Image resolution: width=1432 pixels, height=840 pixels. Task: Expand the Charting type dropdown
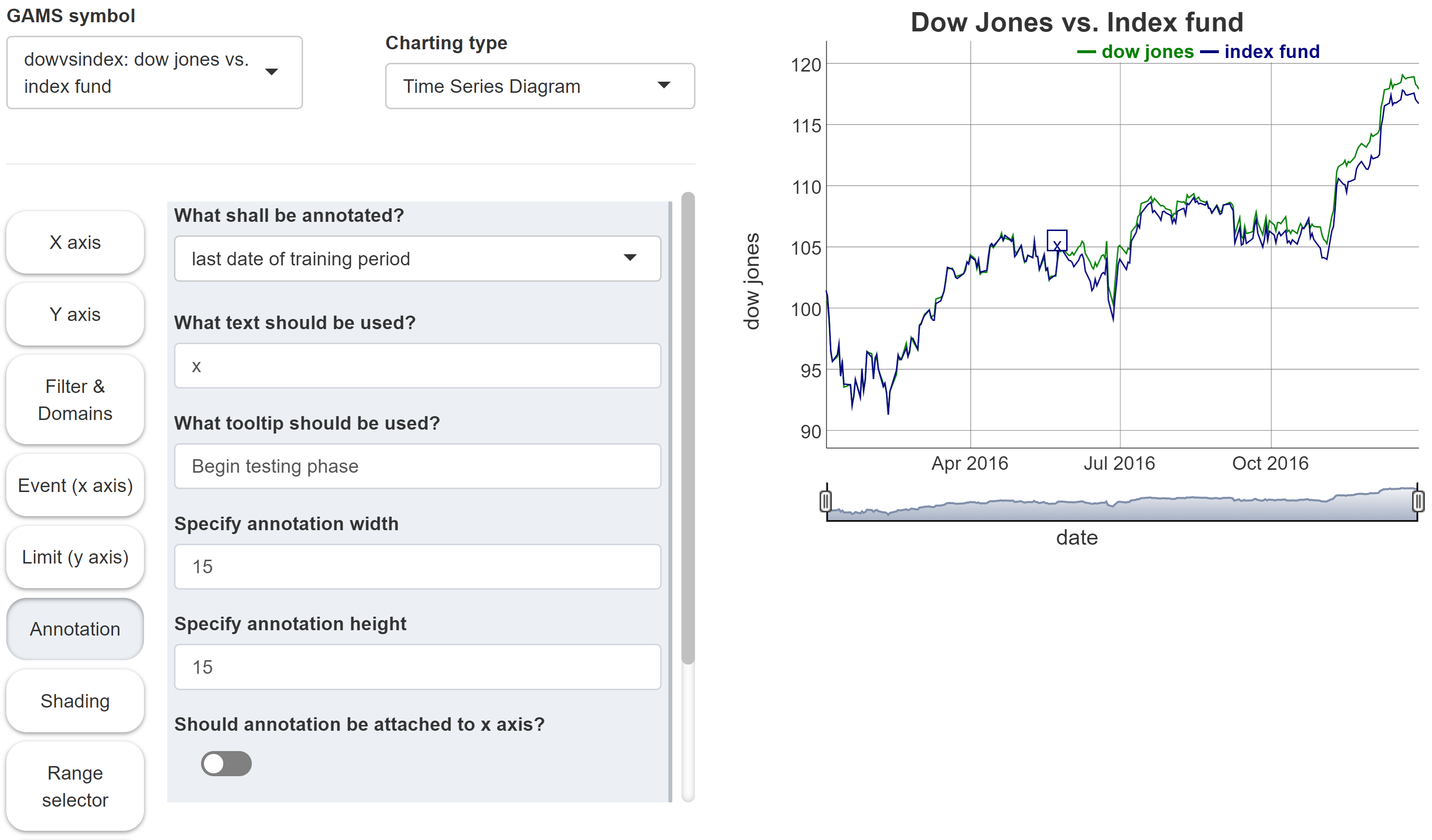click(x=539, y=86)
